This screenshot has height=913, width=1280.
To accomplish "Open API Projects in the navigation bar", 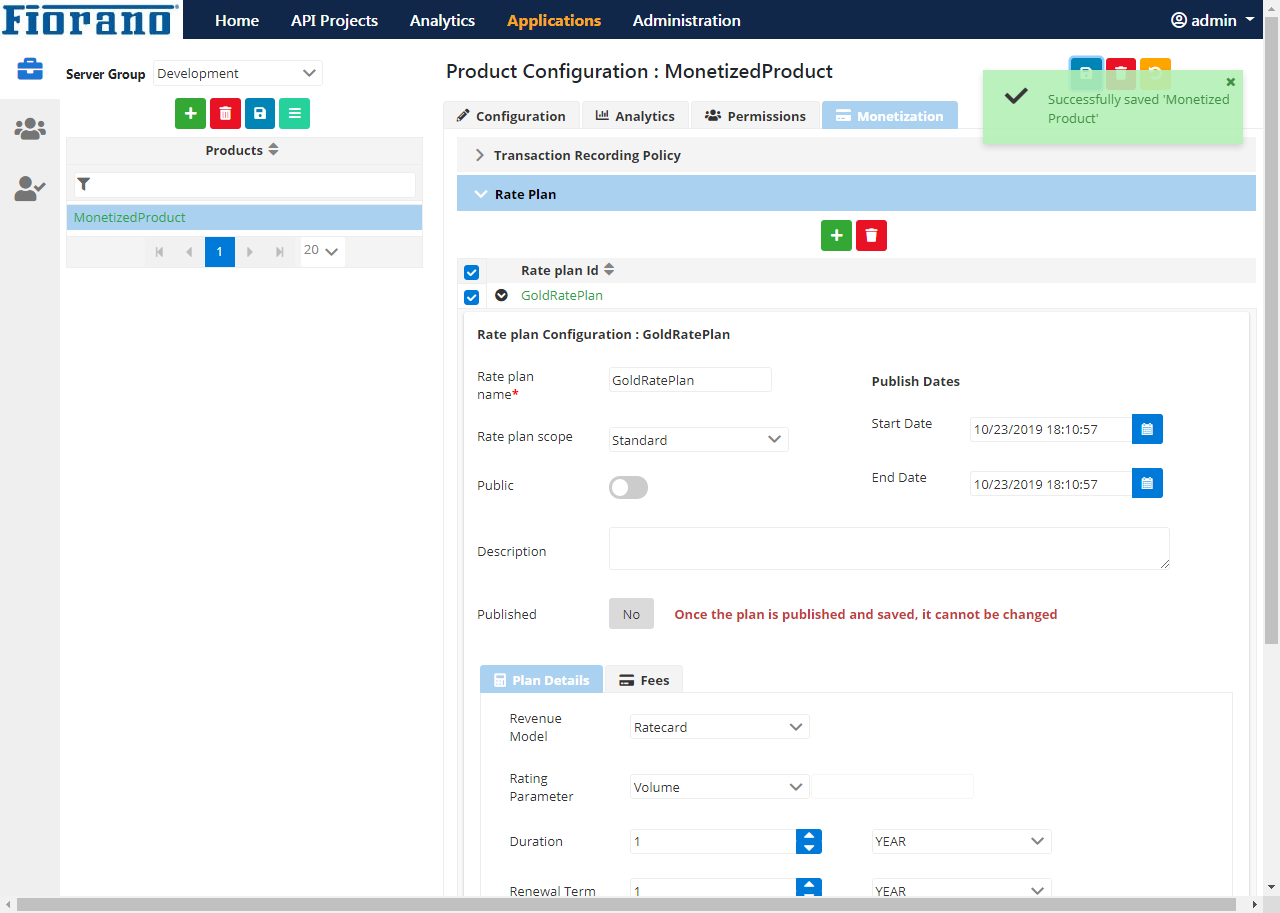I will (x=334, y=20).
